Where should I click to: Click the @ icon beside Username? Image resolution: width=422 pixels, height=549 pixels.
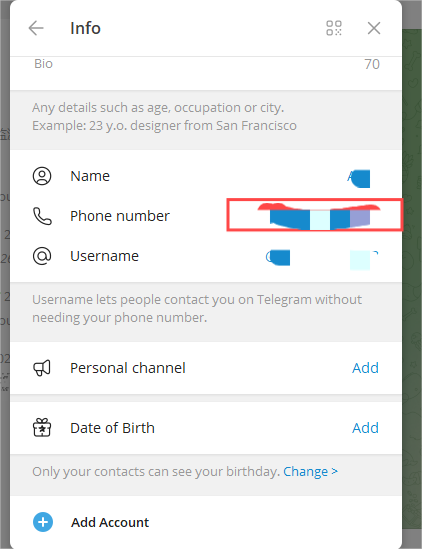point(42,256)
